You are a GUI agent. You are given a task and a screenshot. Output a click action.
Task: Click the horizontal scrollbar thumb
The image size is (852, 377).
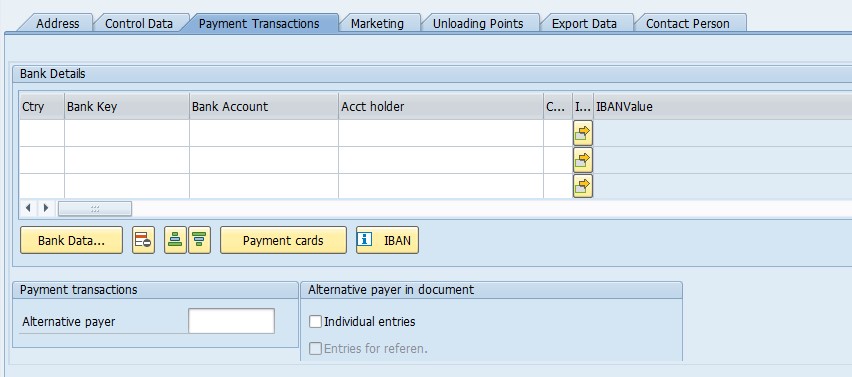pos(95,209)
